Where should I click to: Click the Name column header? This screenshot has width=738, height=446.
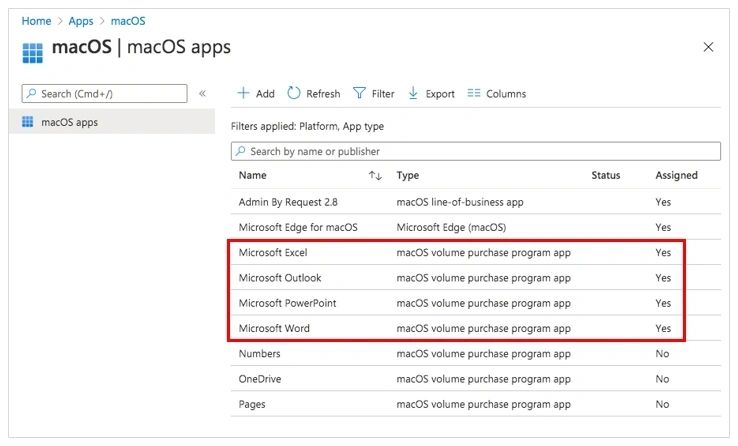252,175
